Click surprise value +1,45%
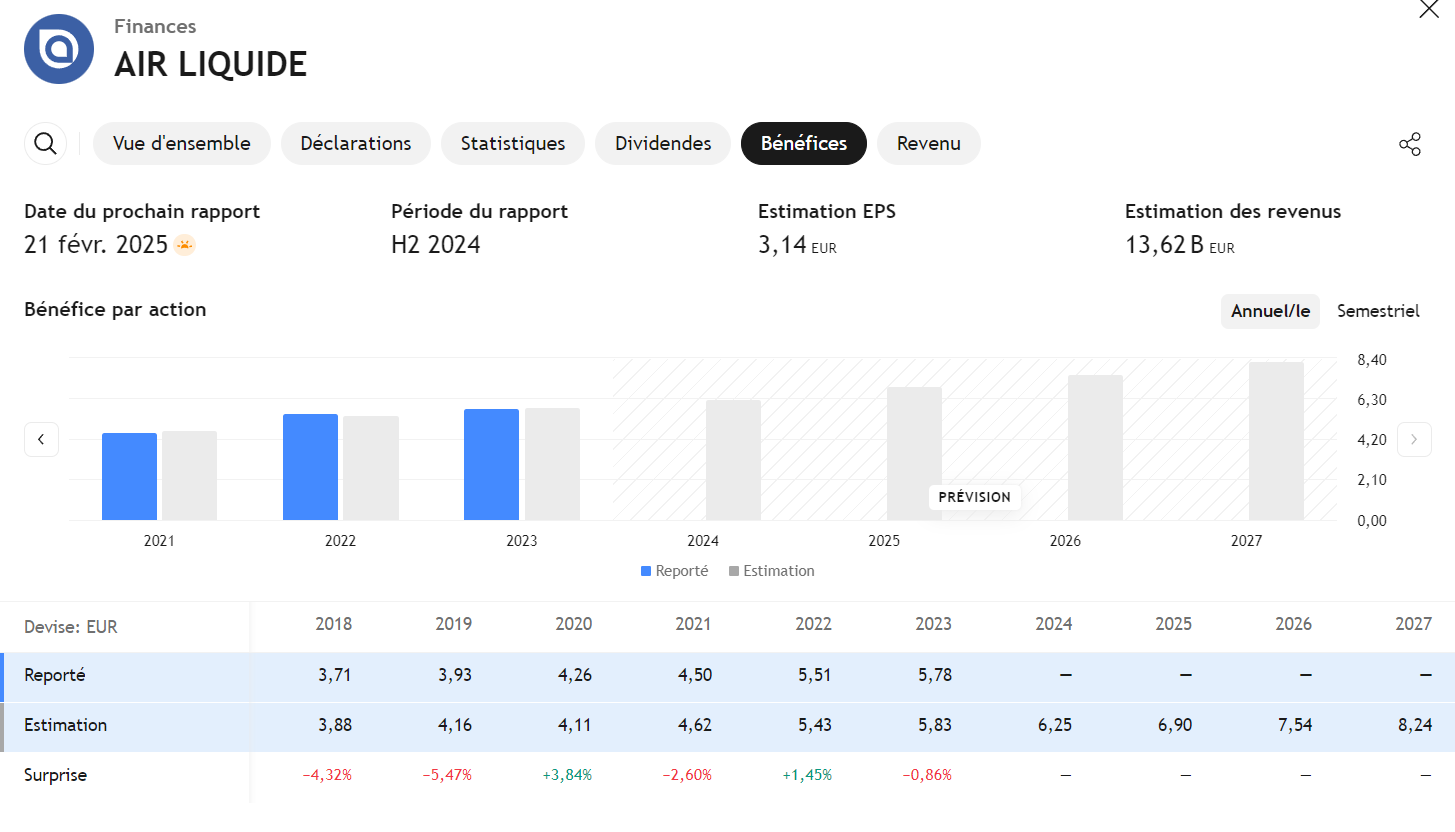The width and height of the screenshot is (1455, 832). coord(807,775)
